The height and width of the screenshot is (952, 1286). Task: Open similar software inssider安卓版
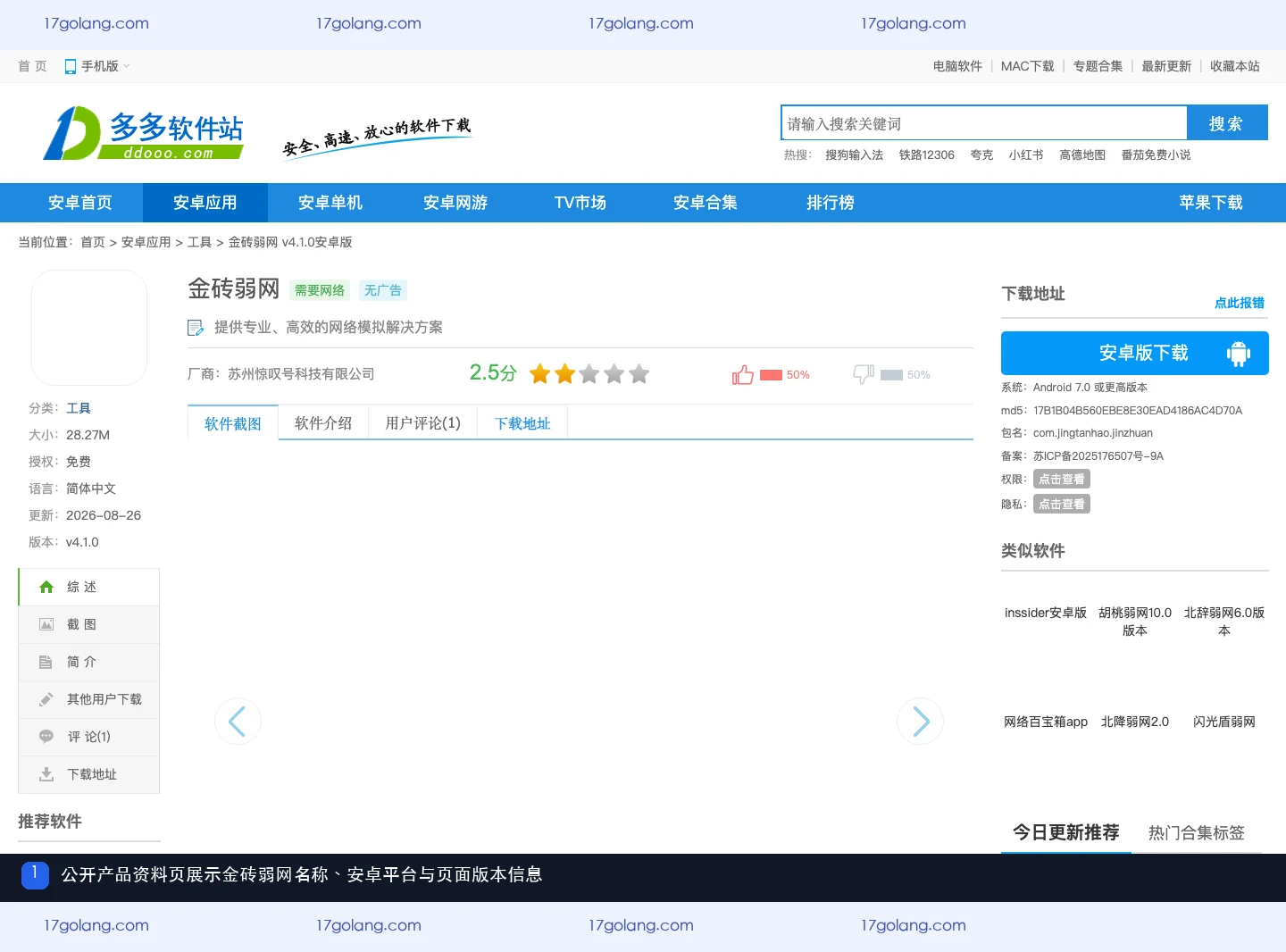1046,613
